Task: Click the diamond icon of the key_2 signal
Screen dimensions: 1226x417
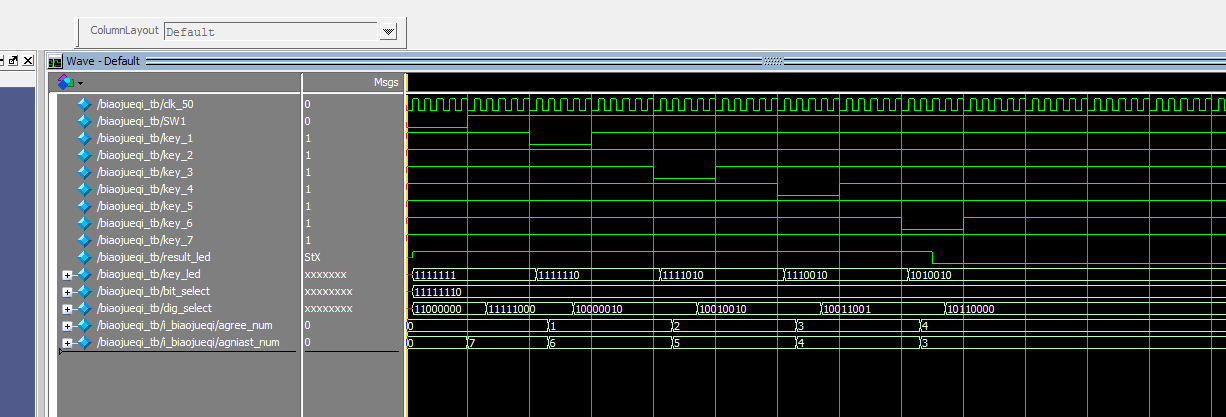Action: [84, 155]
